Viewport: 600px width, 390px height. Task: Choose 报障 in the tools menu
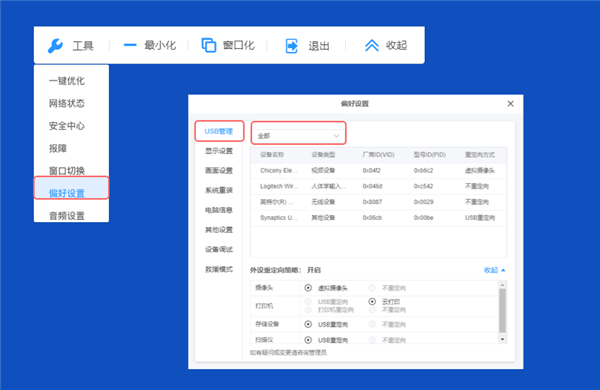point(58,148)
